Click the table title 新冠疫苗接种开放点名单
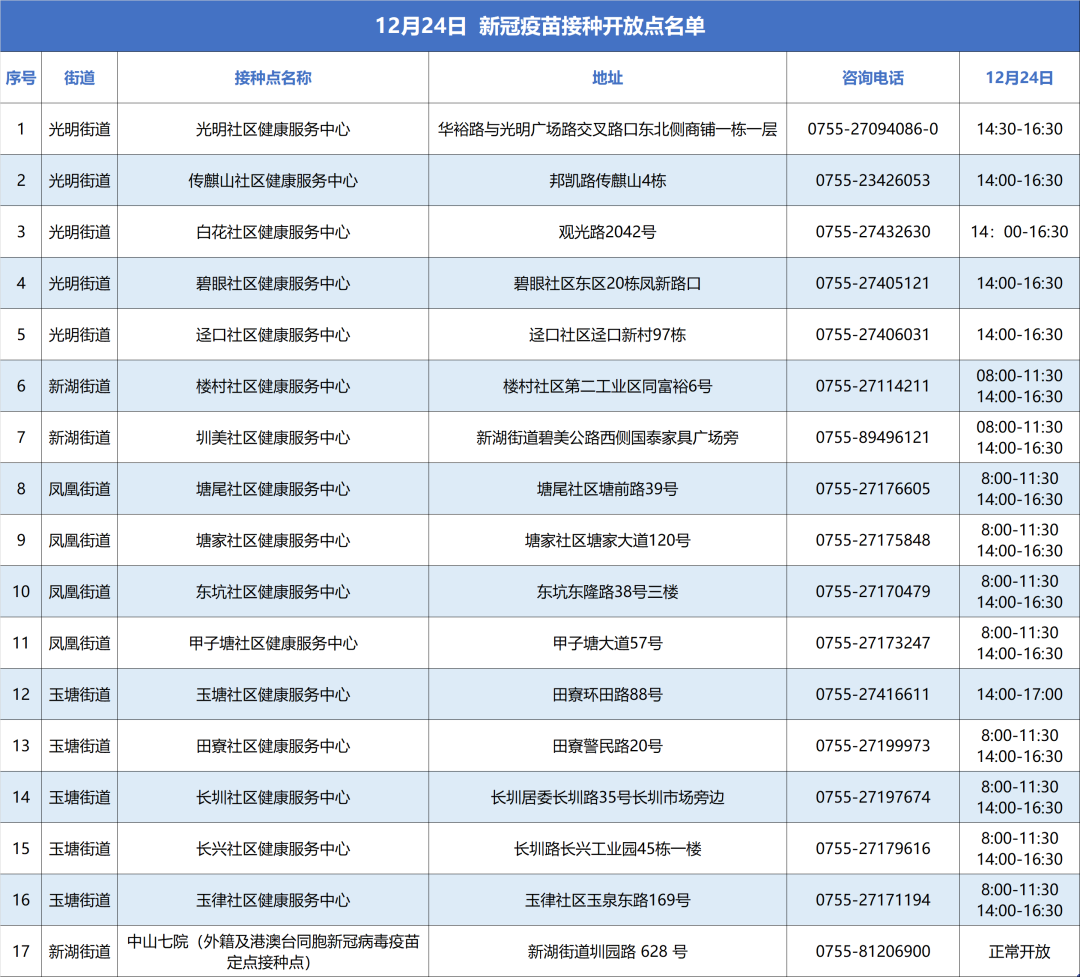1080x977 pixels. [x=540, y=26]
